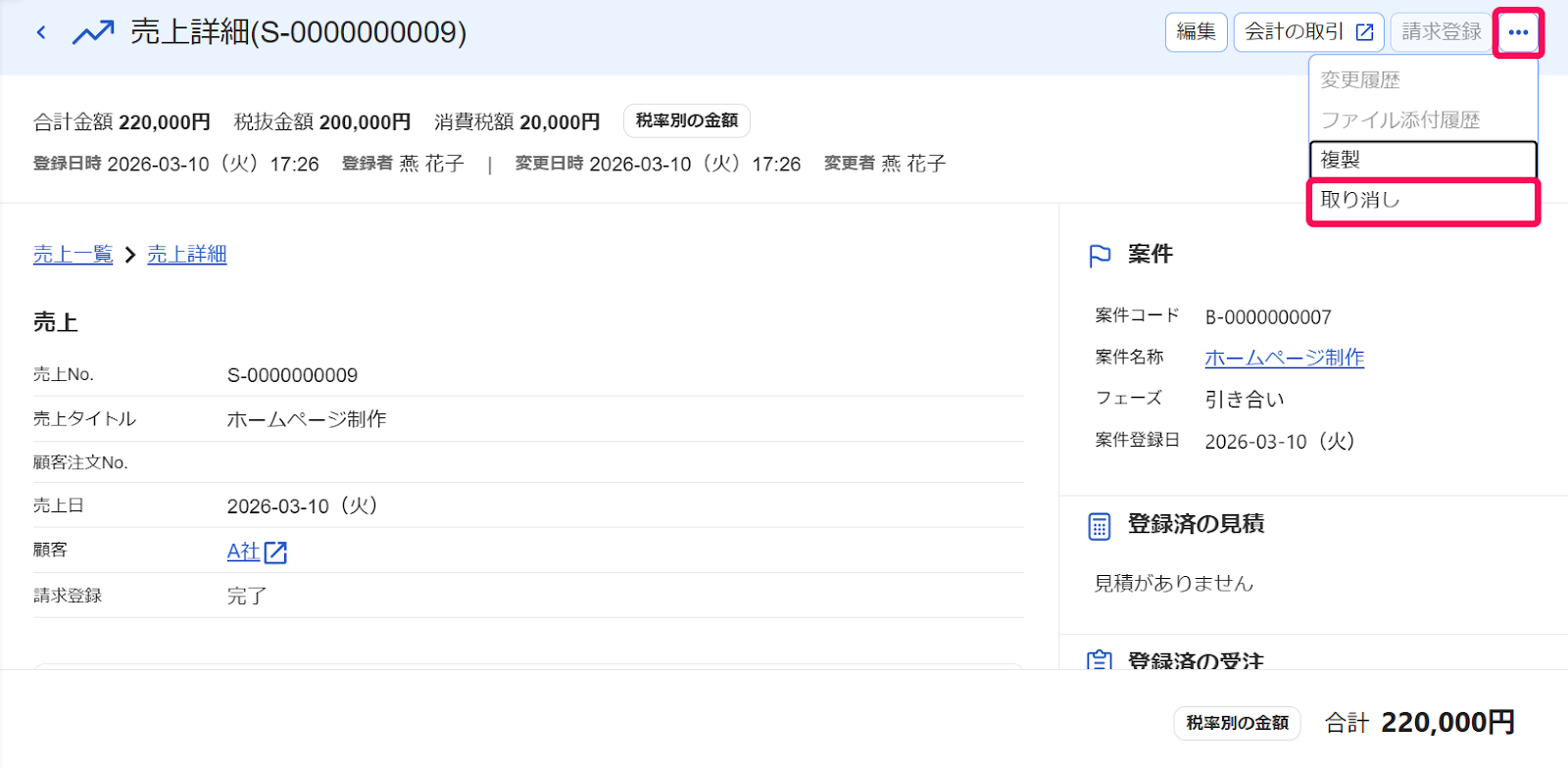Click the 編集 button
This screenshot has width=1568, height=768.
pyautogui.click(x=1196, y=32)
